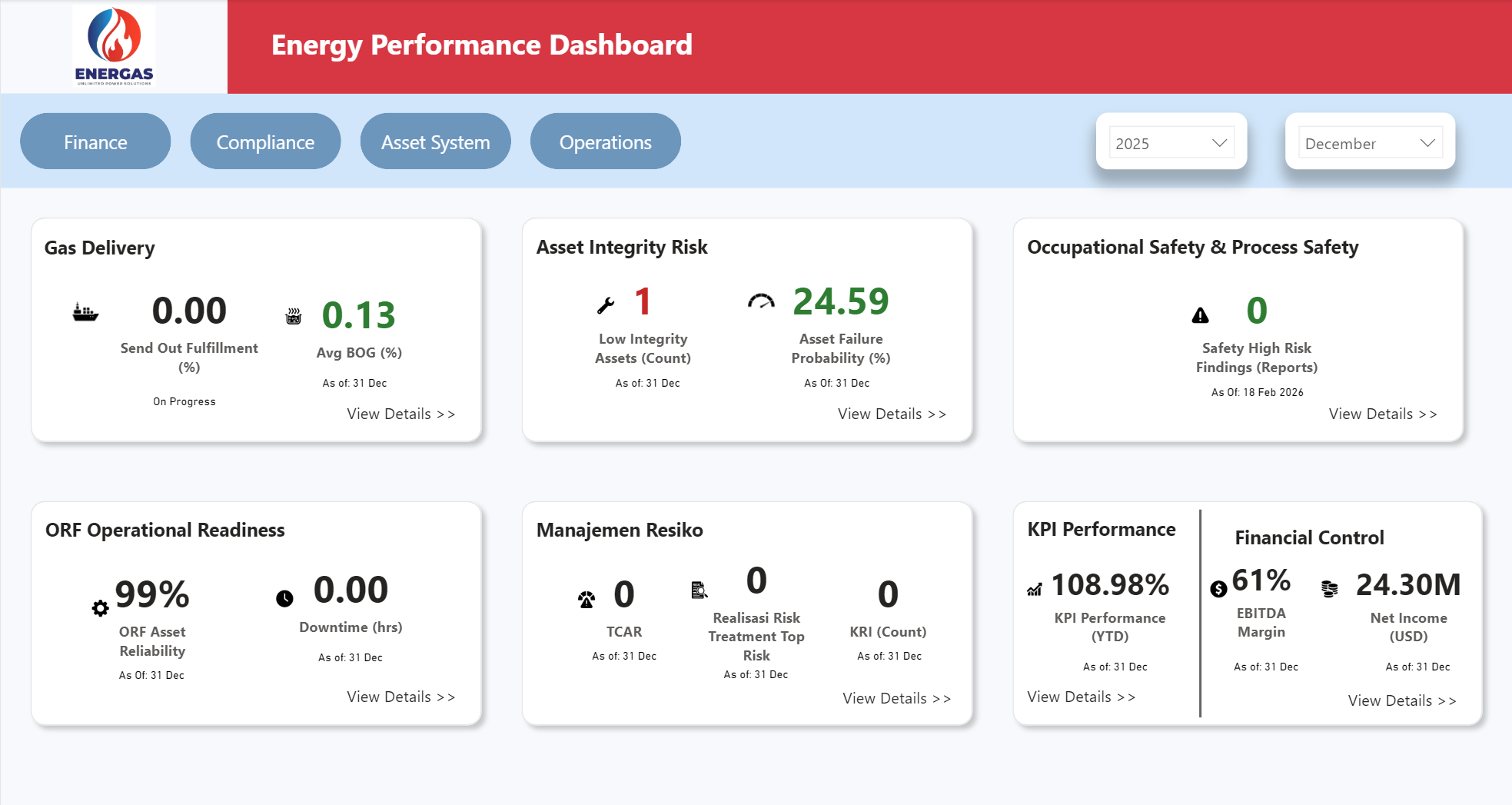Viewport: 1512px width, 805px height.
Task: Click the boiling pot icon near Avg BOG
Action: pos(294,316)
